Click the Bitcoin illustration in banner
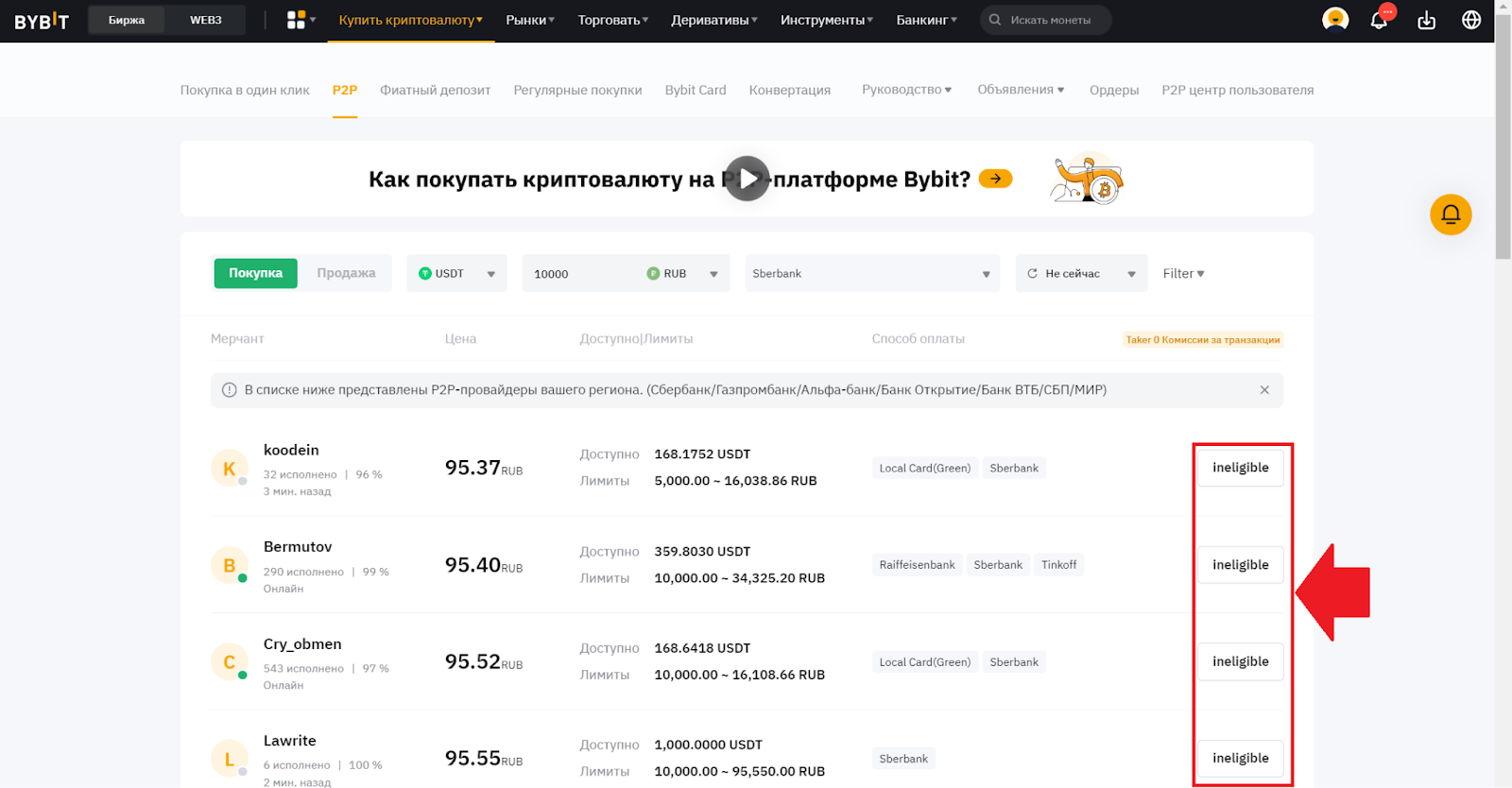This screenshot has width=1512, height=788. click(x=1088, y=179)
